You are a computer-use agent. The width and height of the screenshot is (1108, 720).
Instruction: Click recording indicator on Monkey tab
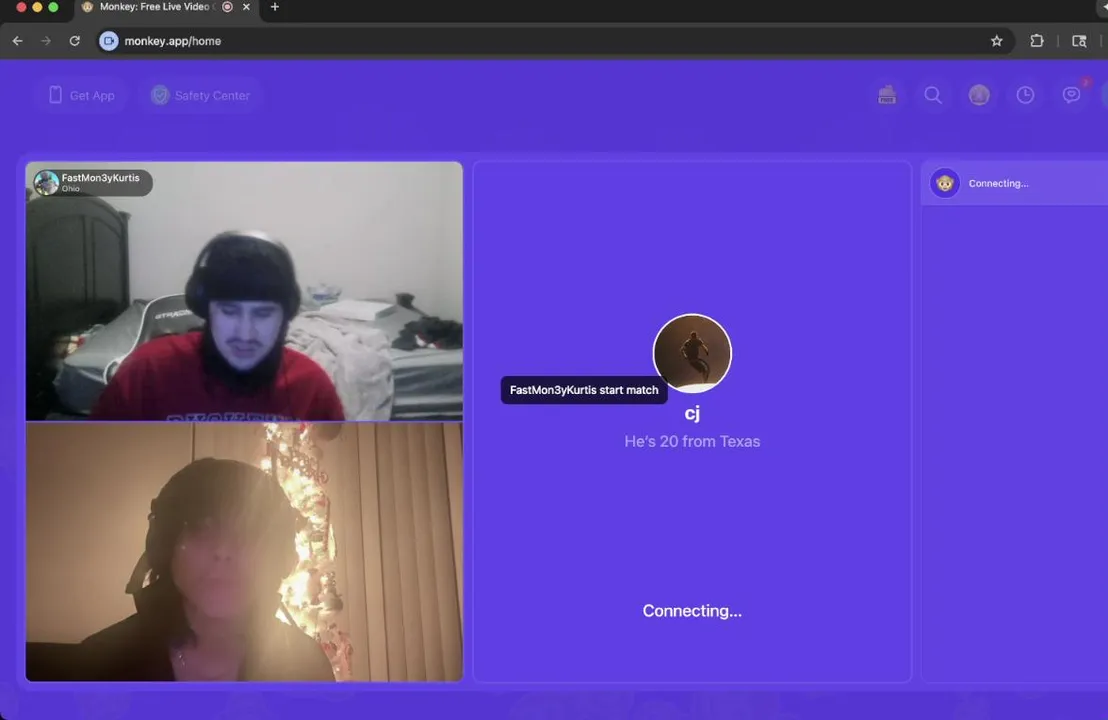coord(228,7)
